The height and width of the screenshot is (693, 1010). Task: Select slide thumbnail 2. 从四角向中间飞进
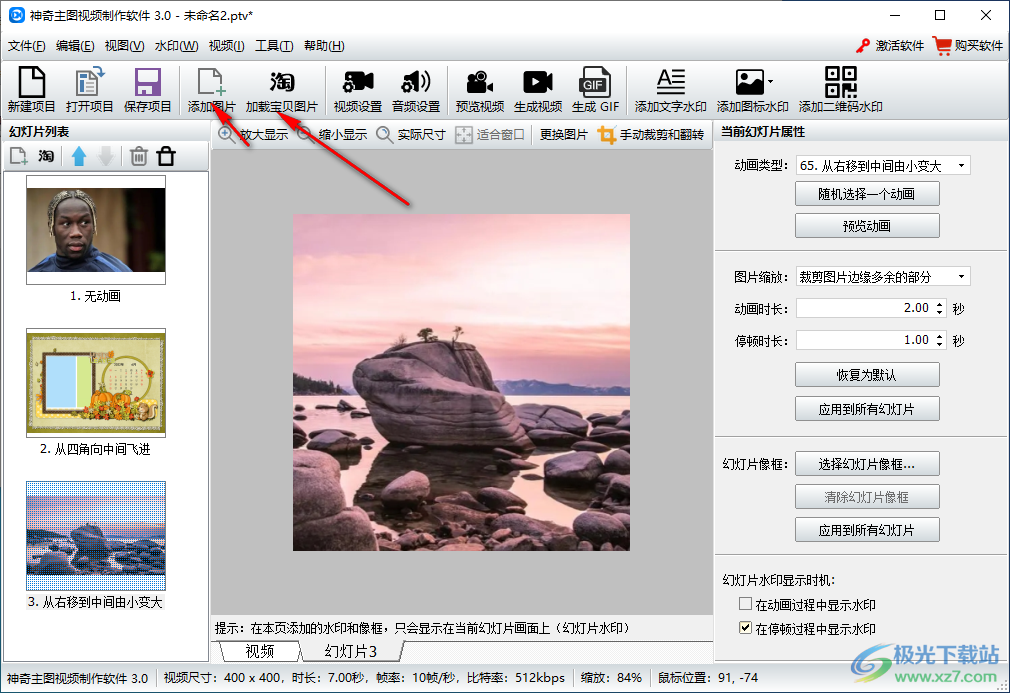coord(96,383)
